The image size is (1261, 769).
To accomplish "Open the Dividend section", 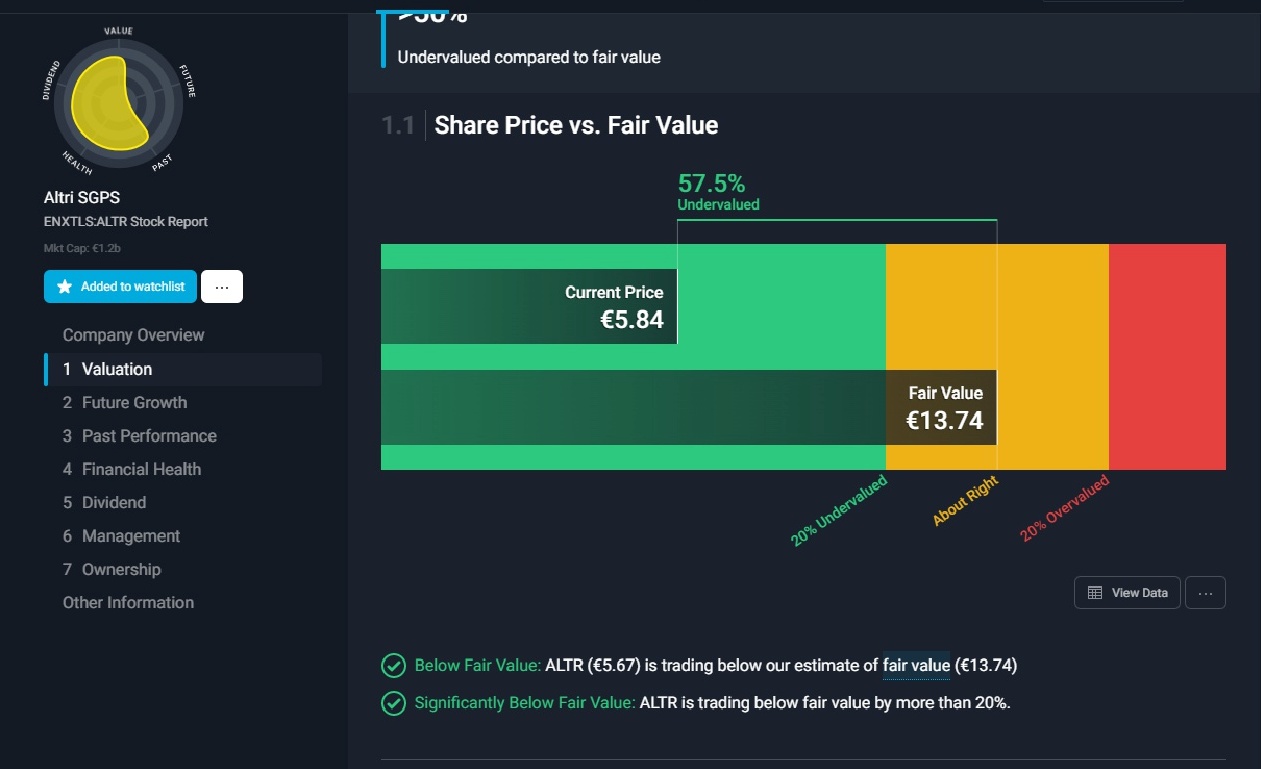I will point(114,502).
